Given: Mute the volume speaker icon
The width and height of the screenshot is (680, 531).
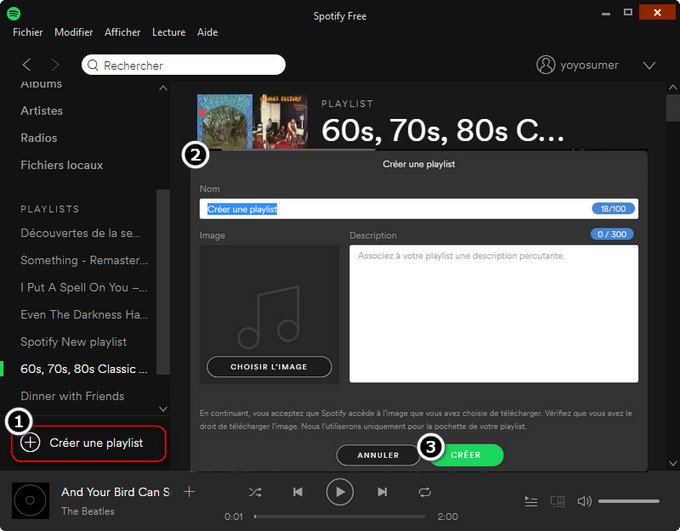Looking at the screenshot, I should pyautogui.click(x=584, y=501).
